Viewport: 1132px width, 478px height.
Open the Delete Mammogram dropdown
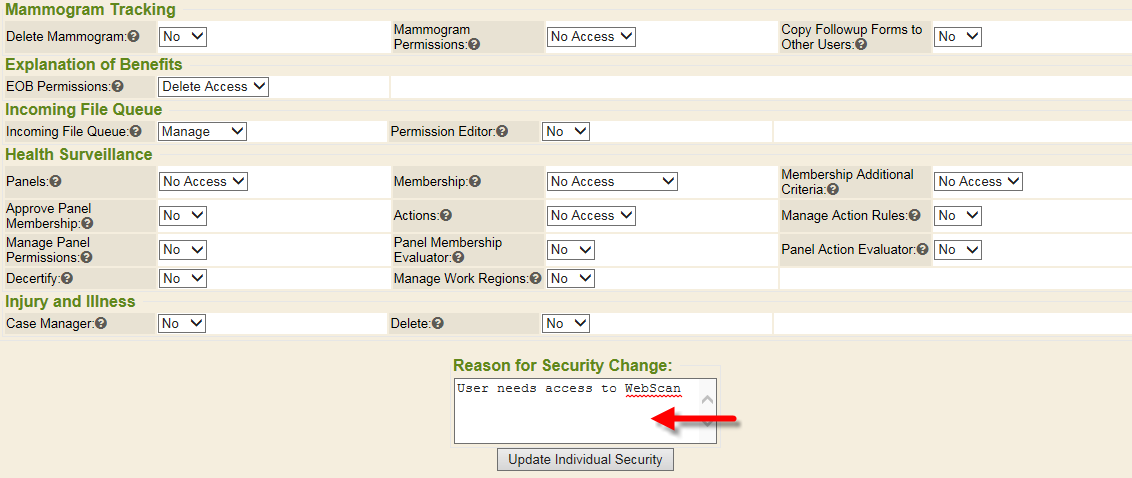click(x=183, y=36)
